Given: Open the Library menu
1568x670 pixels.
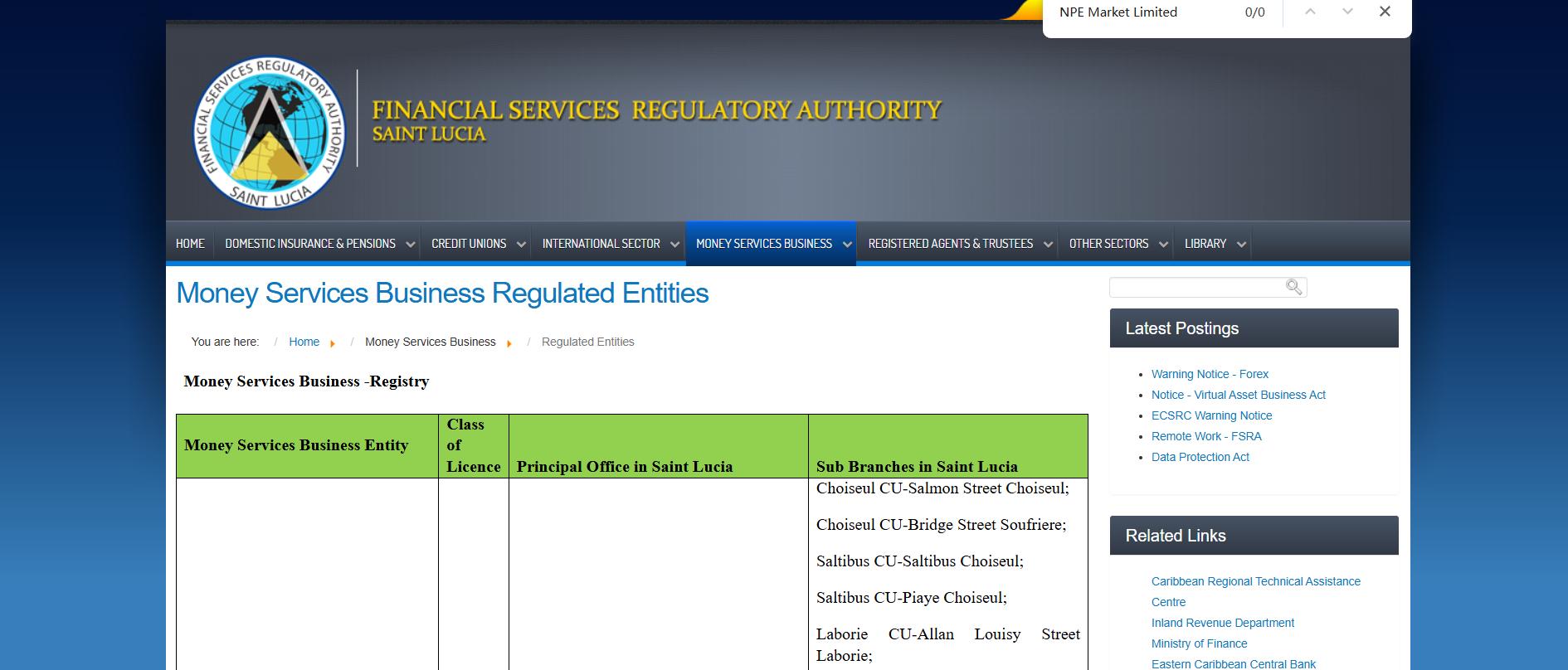Looking at the screenshot, I should click(x=1205, y=244).
